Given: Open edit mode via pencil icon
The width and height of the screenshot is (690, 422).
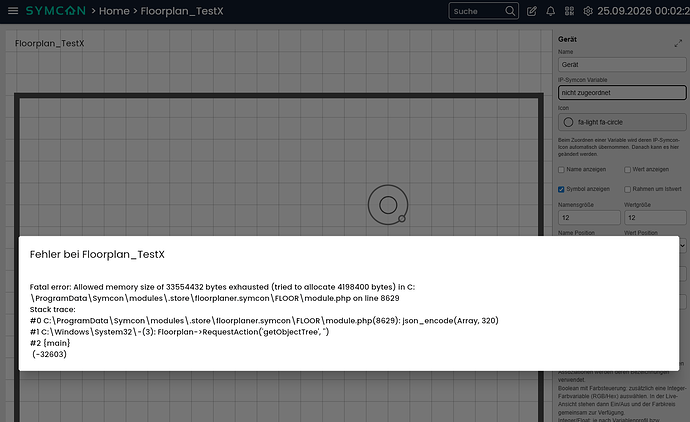Looking at the screenshot, I should pos(532,11).
